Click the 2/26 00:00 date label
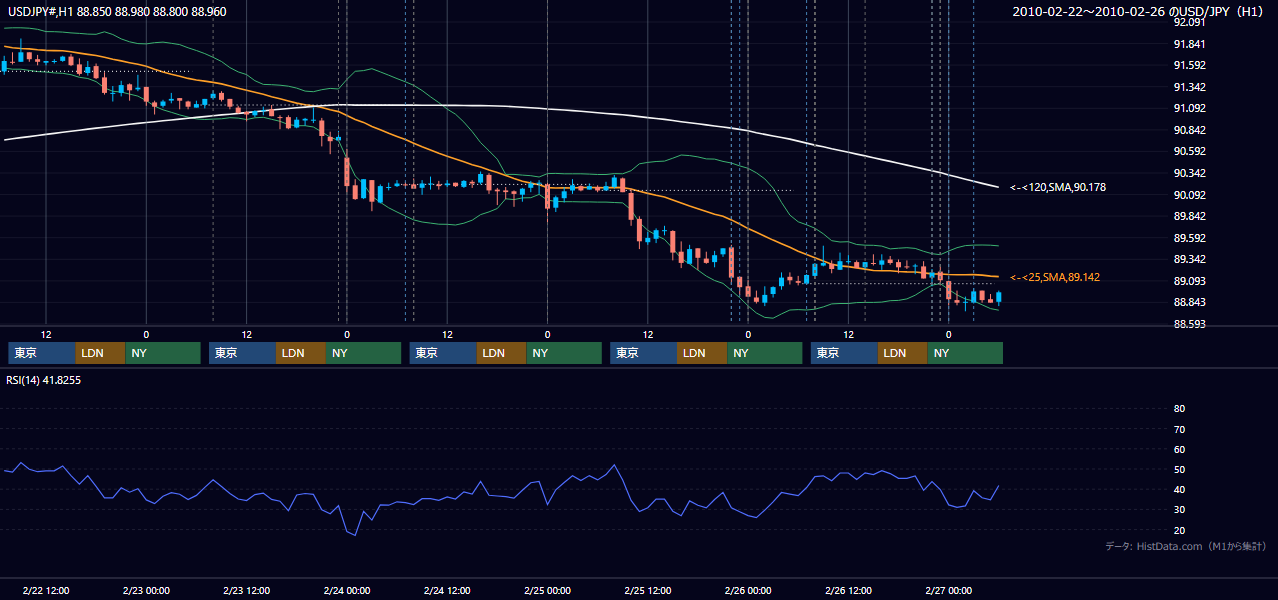 click(748, 591)
